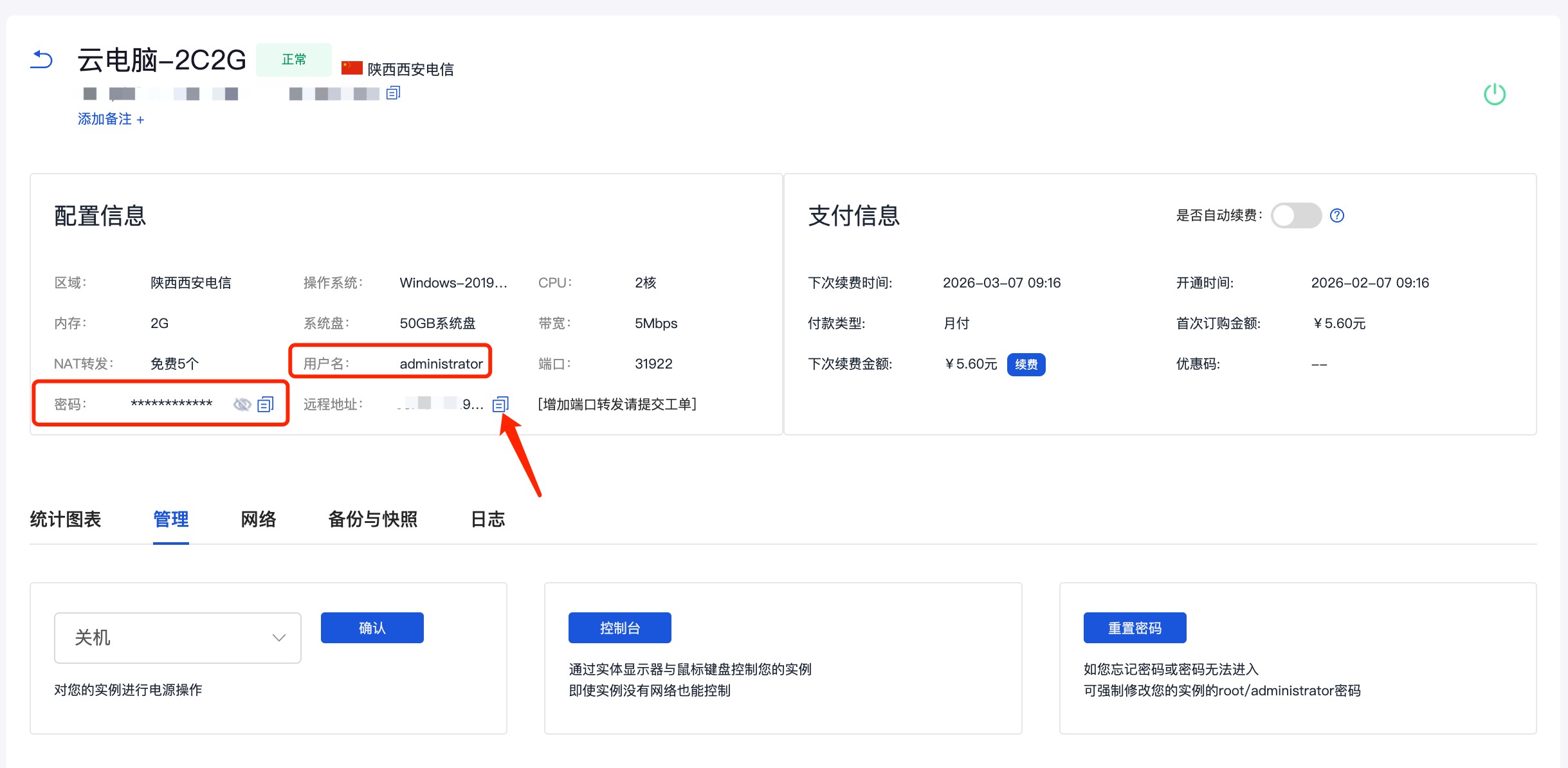Open the 备份与快照 tab
The width and height of the screenshot is (1568, 768).
[373, 519]
